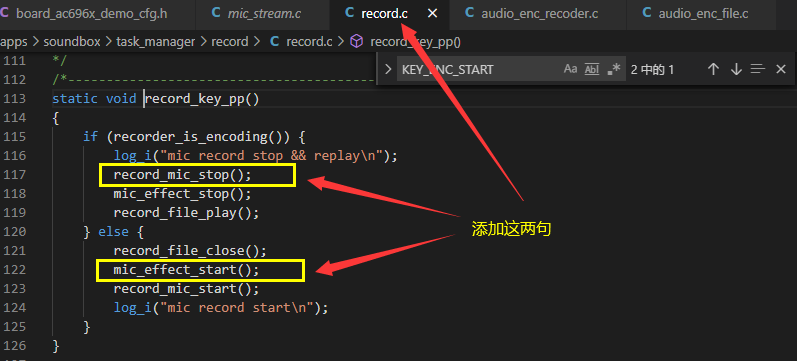Click the C icon on the audio_enc_file.c tab

647,14
